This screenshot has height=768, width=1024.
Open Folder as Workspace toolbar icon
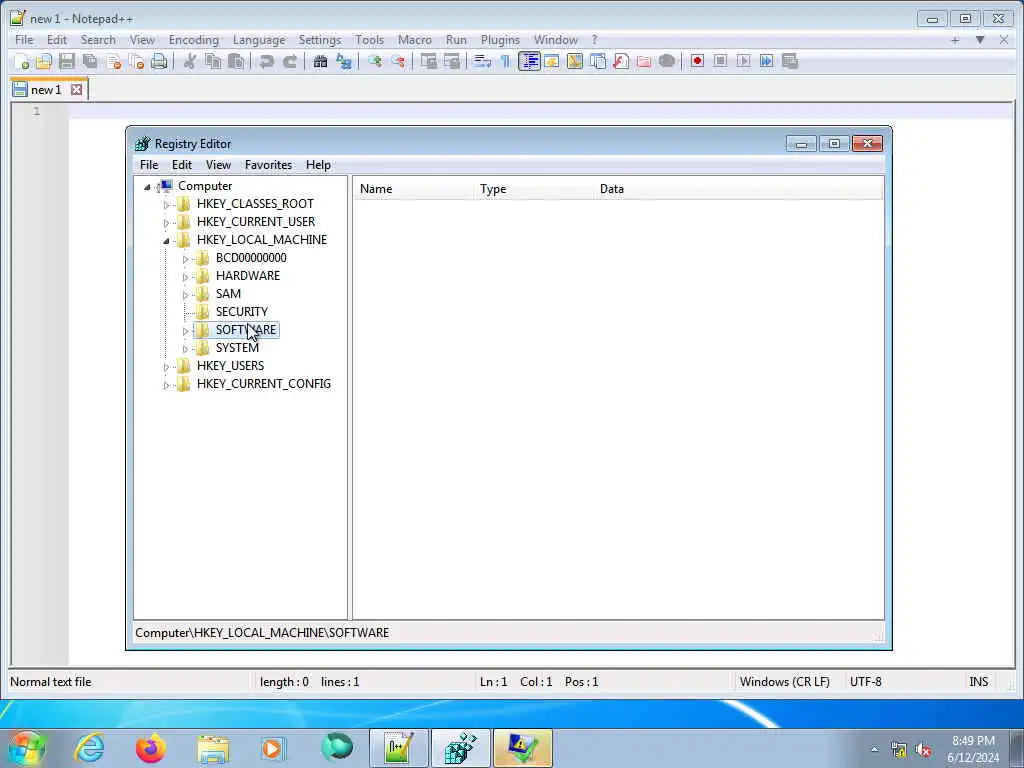[x=644, y=61]
